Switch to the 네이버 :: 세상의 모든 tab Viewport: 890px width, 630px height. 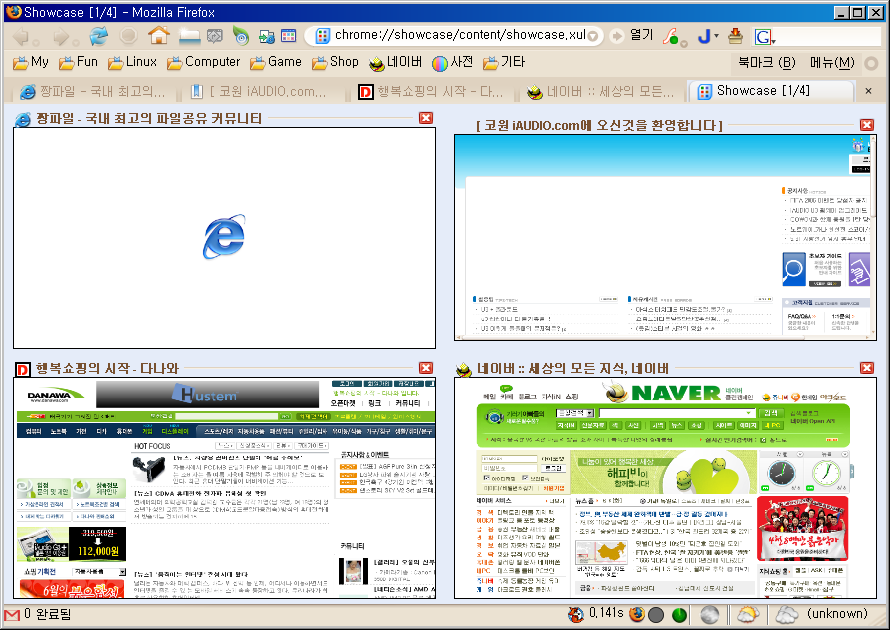pos(601,91)
